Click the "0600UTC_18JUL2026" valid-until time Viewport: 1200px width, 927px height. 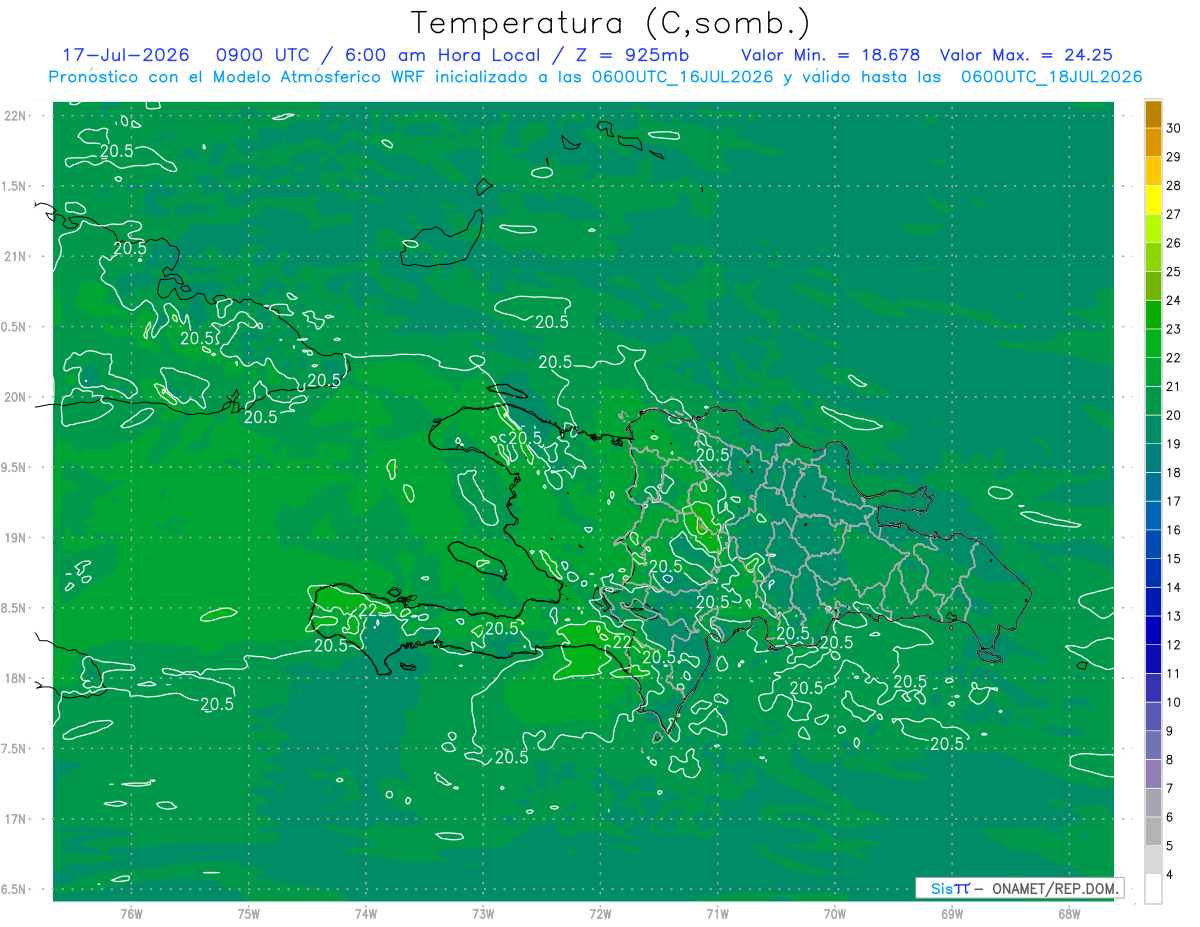(x=1052, y=77)
